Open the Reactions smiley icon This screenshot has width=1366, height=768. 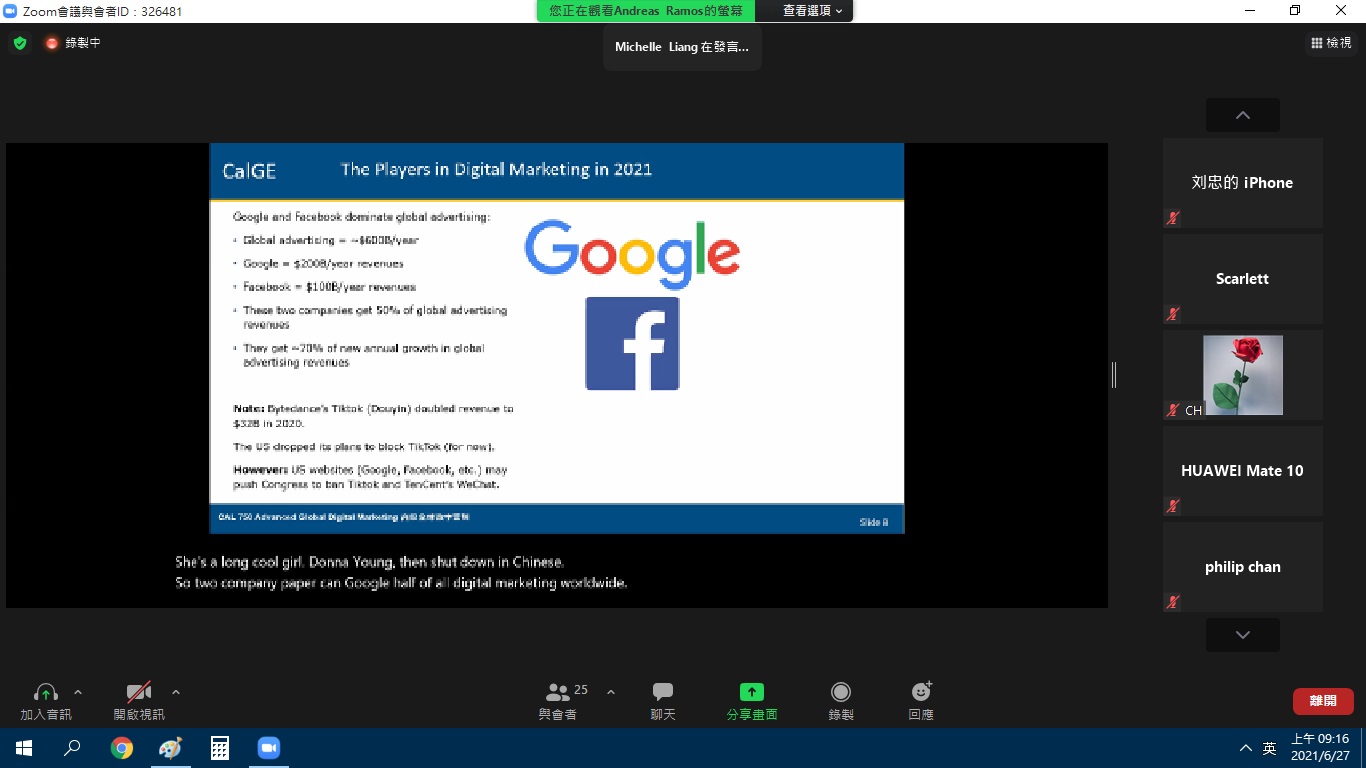921,692
